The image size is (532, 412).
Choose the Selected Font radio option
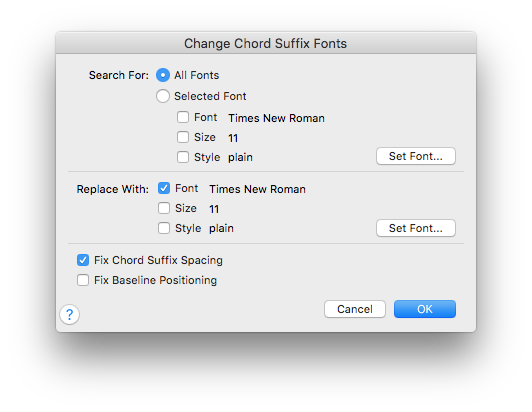click(163, 96)
